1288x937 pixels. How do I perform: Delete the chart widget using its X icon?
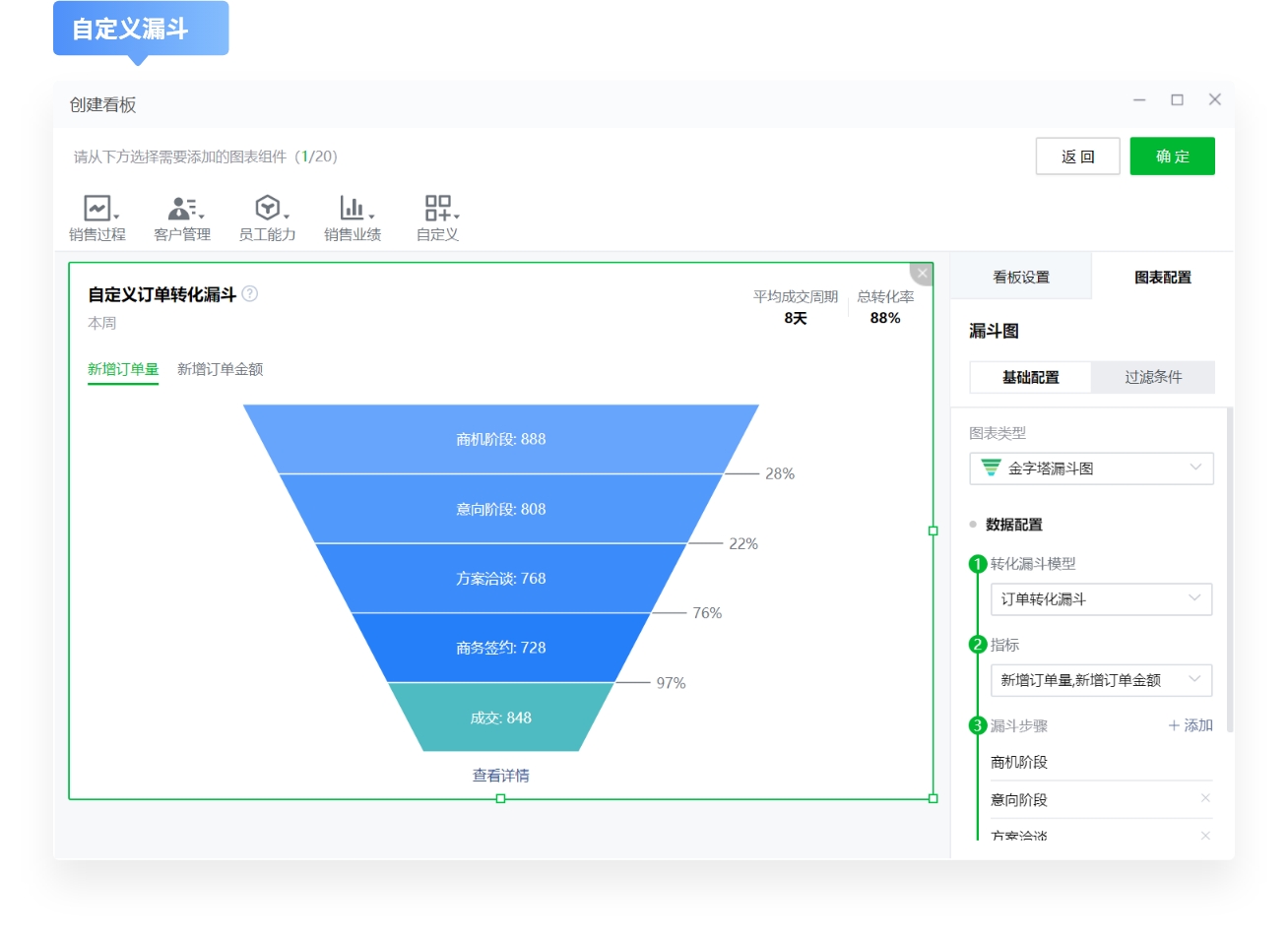[921, 273]
